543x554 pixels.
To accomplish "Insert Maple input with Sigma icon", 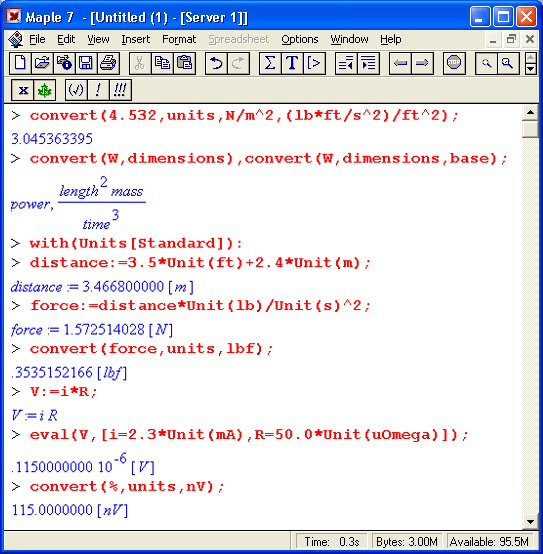I will tap(270, 64).
